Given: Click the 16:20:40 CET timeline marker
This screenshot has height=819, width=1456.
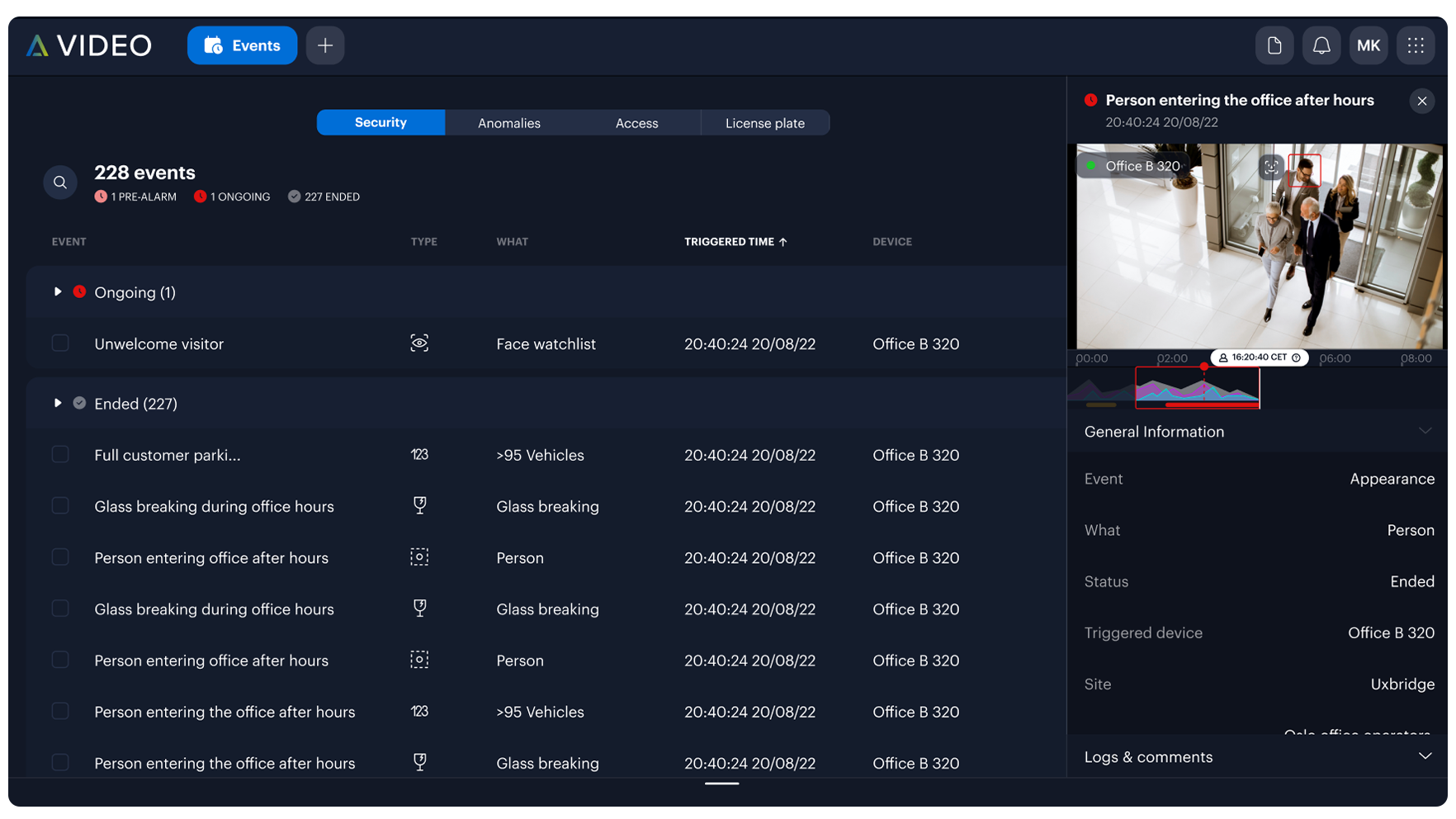Looking at the screenshot, I should [1260, 357].
